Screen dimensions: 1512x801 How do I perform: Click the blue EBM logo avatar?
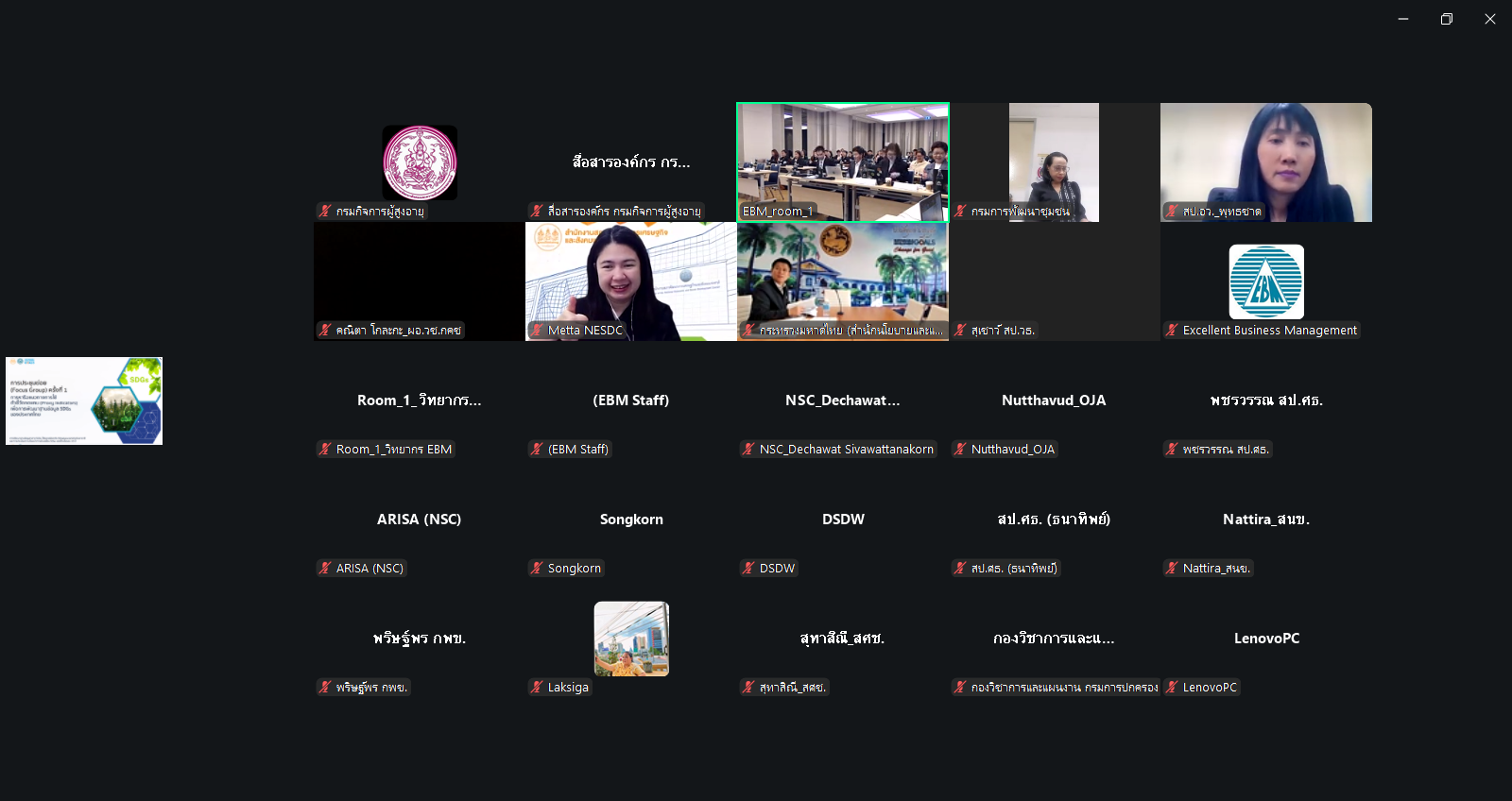point(1266,281)
